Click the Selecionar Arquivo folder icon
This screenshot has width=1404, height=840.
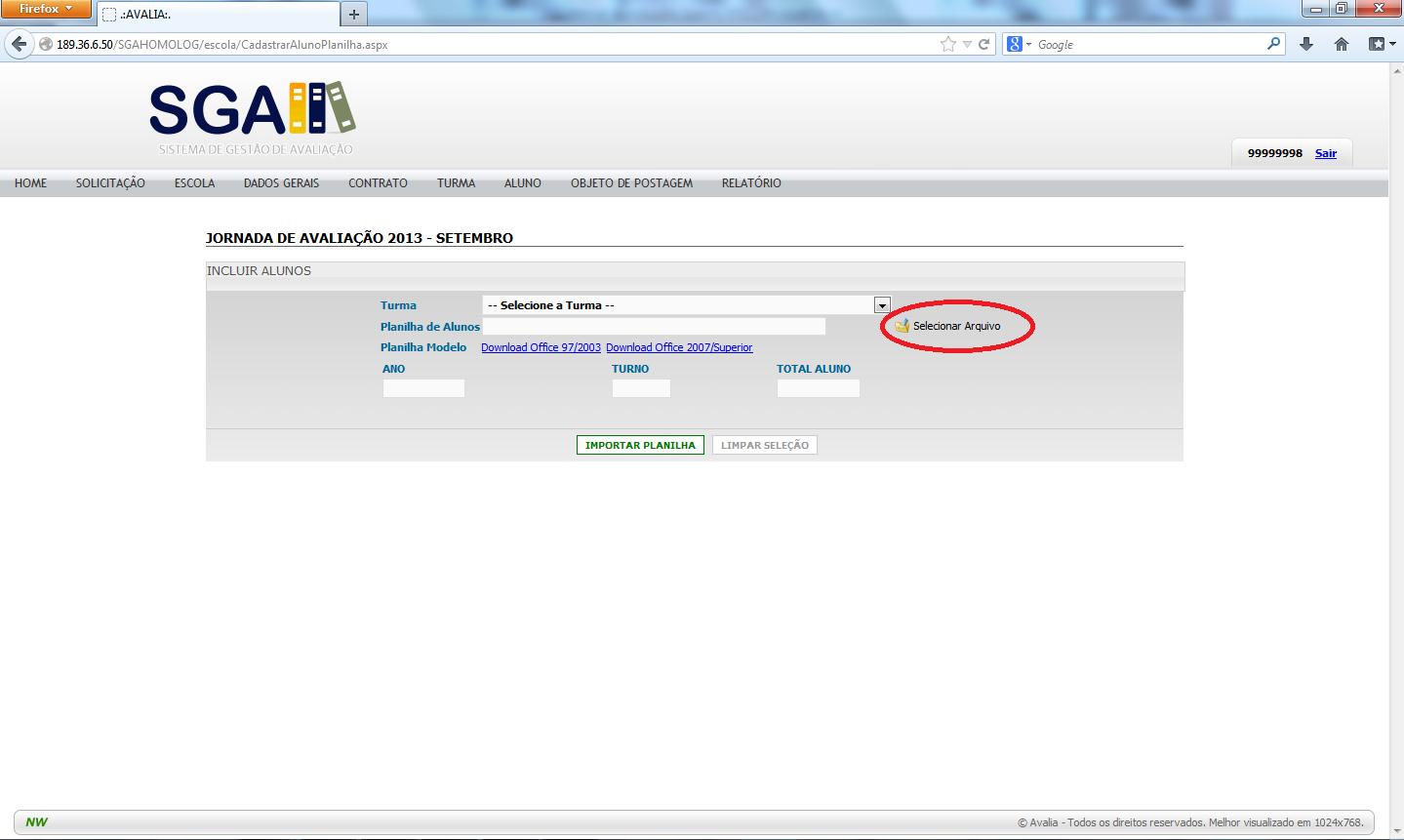tap(902, 326)
